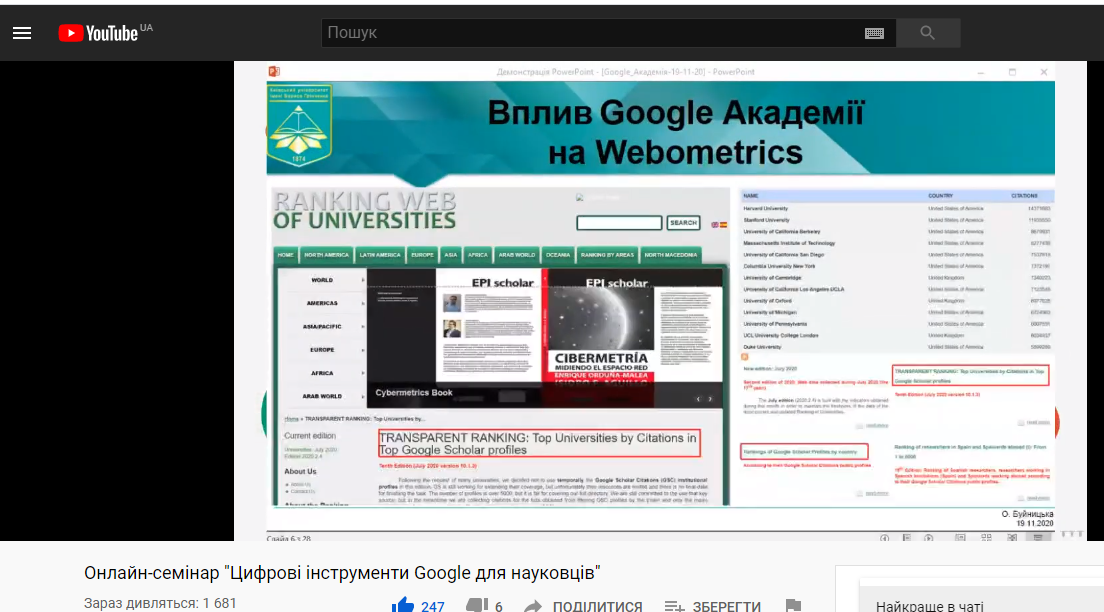1104x612 pixels.
Task: Click previous slide arrow in PowerPoint status bar
Action: tap(884, 537)
